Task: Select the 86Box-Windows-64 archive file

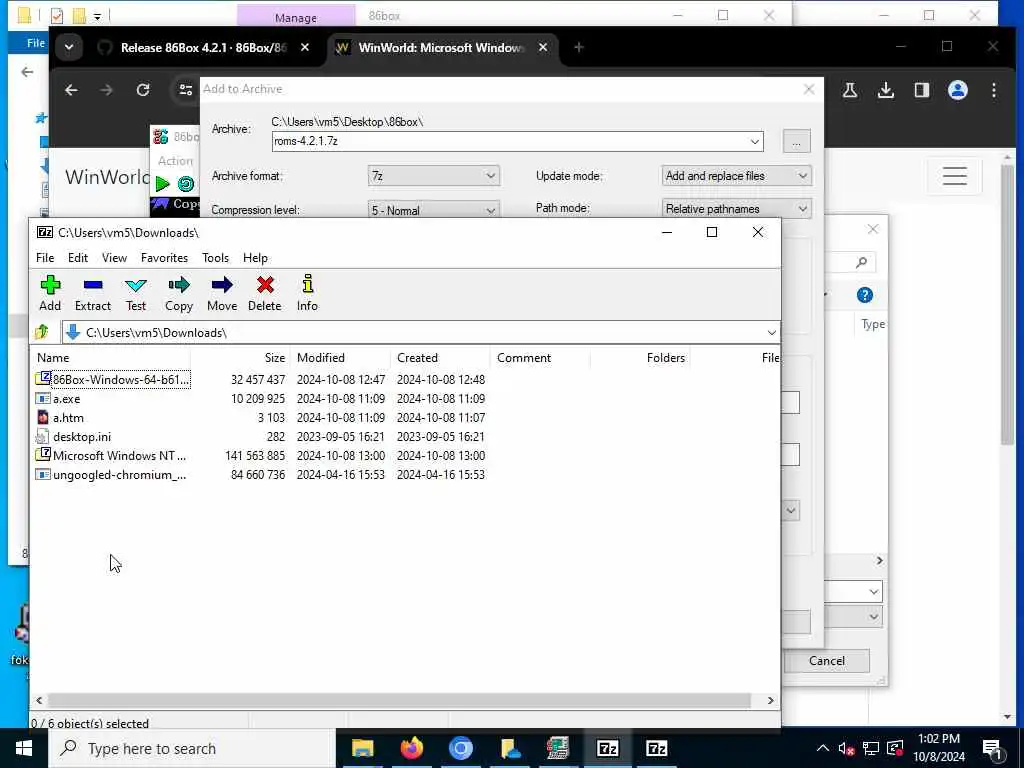Action: [113, 379]
